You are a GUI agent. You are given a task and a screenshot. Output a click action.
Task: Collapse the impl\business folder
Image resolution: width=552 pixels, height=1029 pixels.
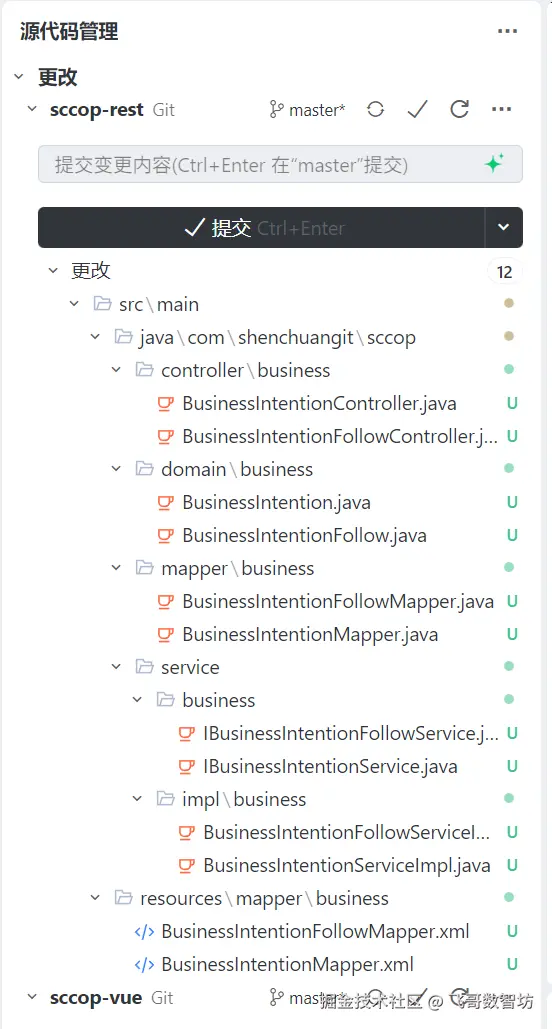tap(137, 799)
